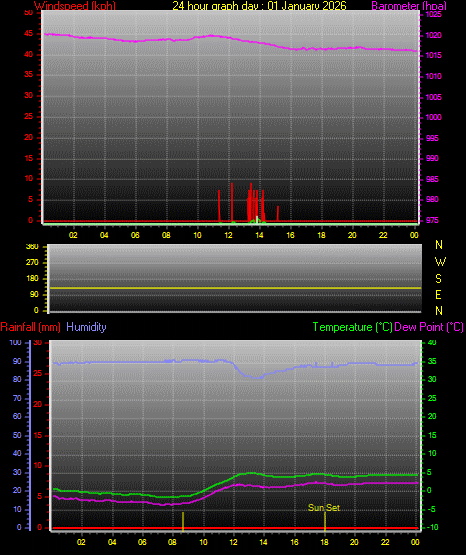
Task: Click the 50 humidity scale value
Action: (17, 435)
